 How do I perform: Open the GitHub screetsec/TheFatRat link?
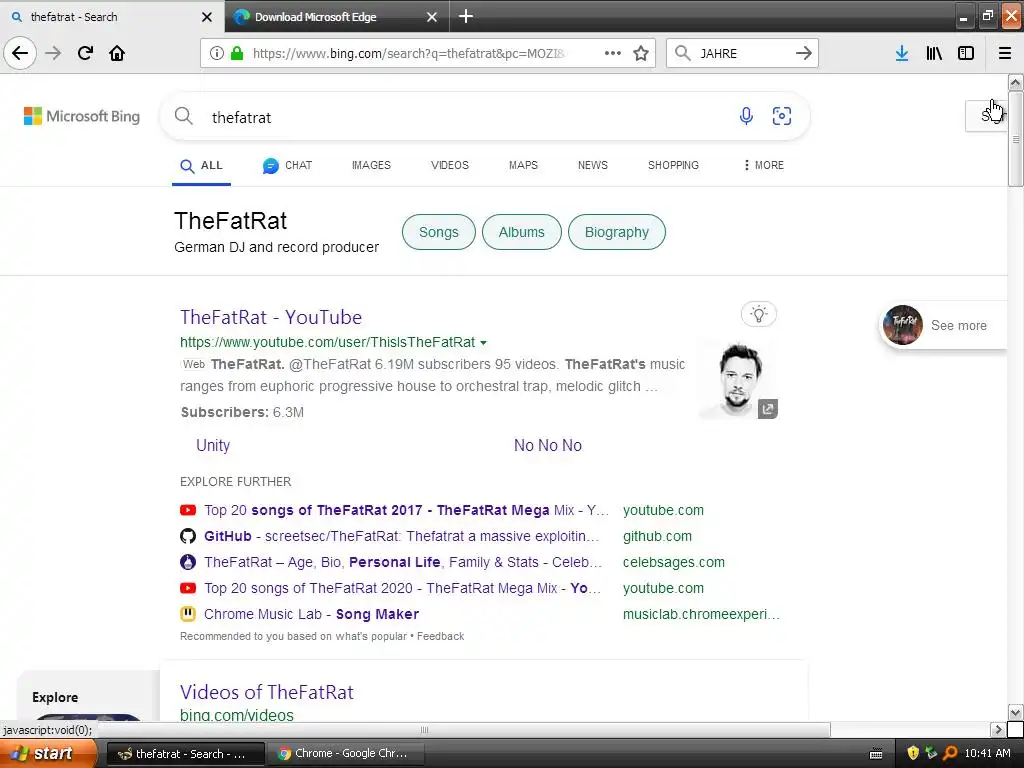[401, 536]
